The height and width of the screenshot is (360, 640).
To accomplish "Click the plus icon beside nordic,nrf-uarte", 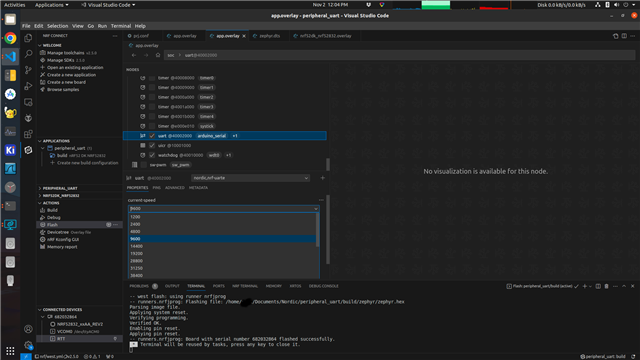I will click(x=322, y=178).
